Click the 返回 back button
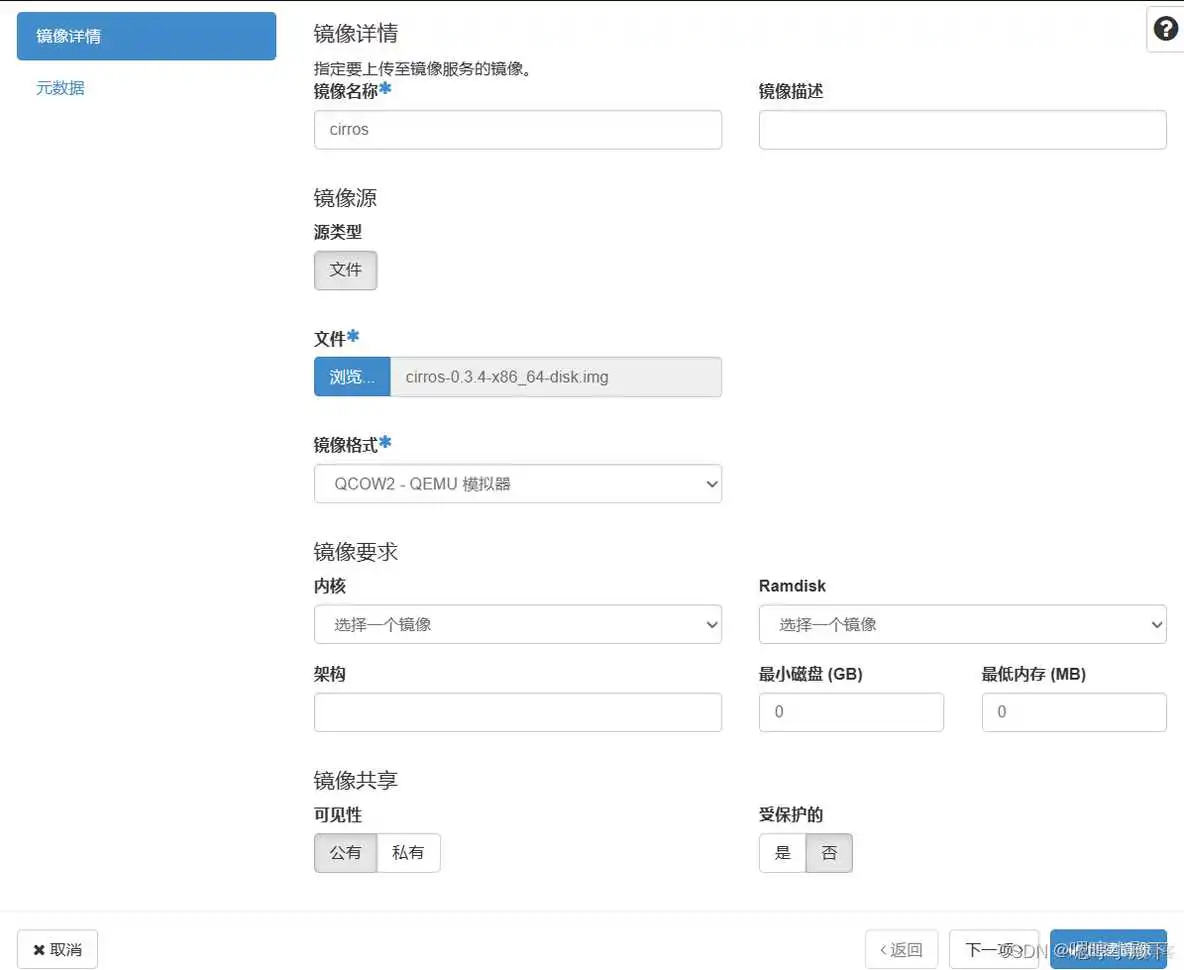The height and width of the screenshot is (970, 1184). point(901,948)
